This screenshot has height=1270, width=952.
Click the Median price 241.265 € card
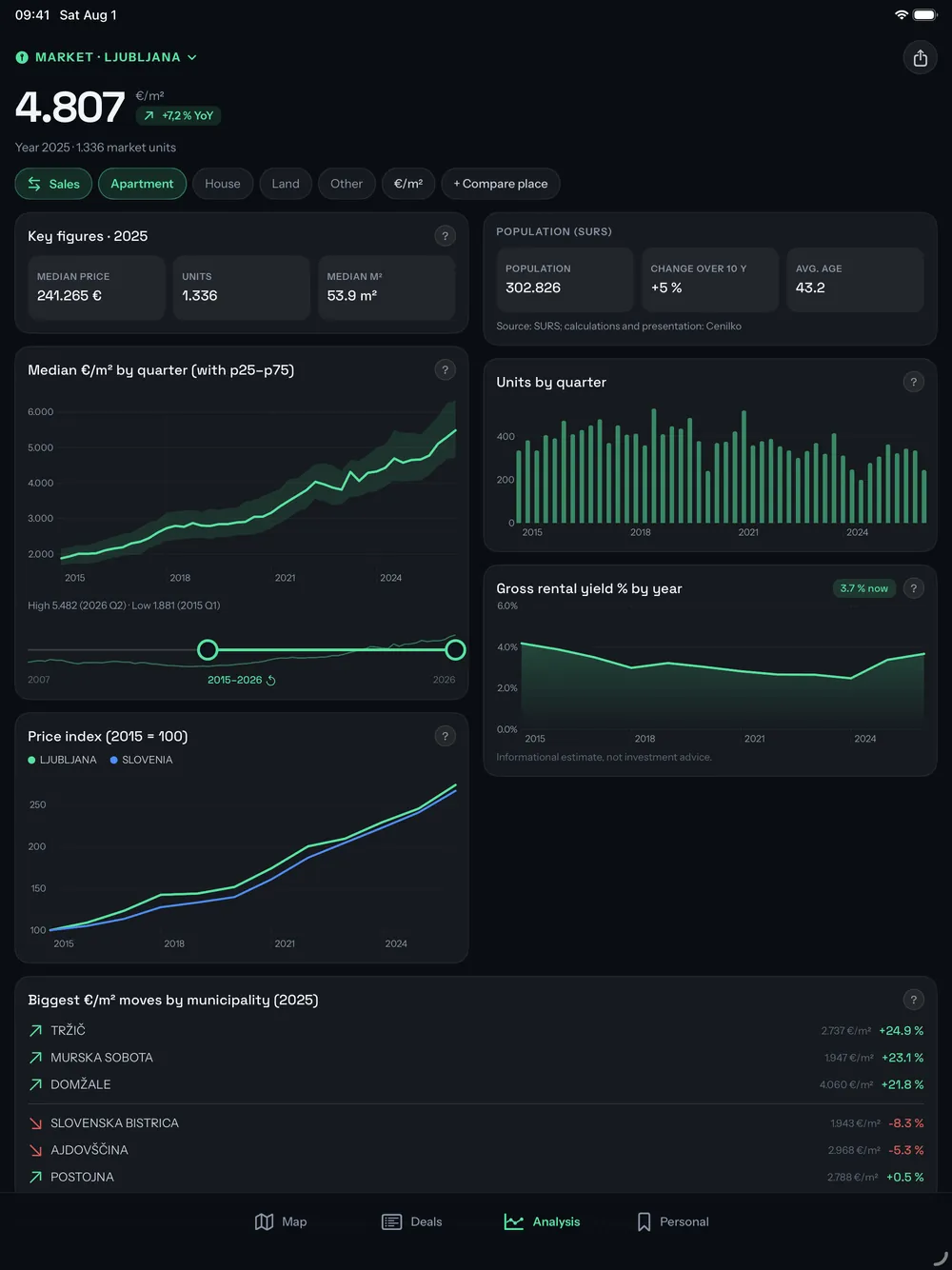click(x=96, y=287)
